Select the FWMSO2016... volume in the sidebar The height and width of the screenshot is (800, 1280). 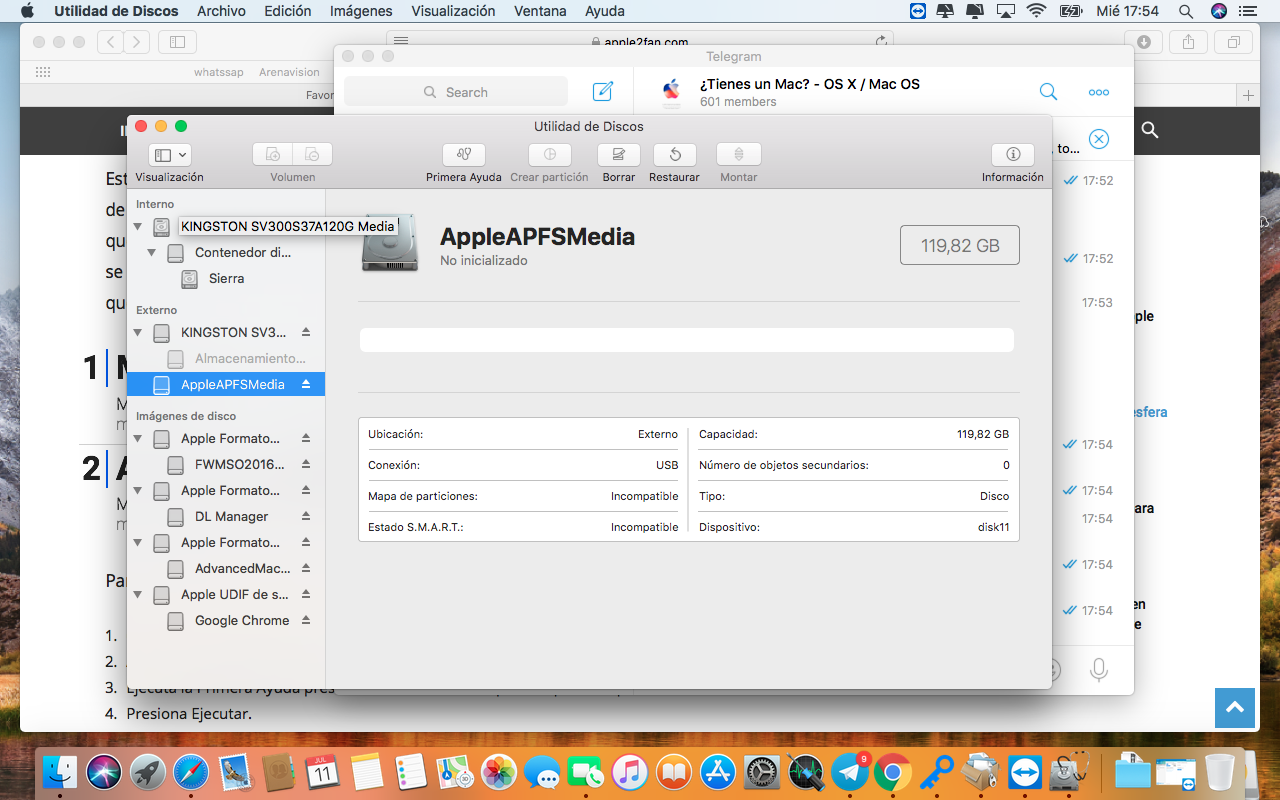pyautogui.click(x=226, y=464)
